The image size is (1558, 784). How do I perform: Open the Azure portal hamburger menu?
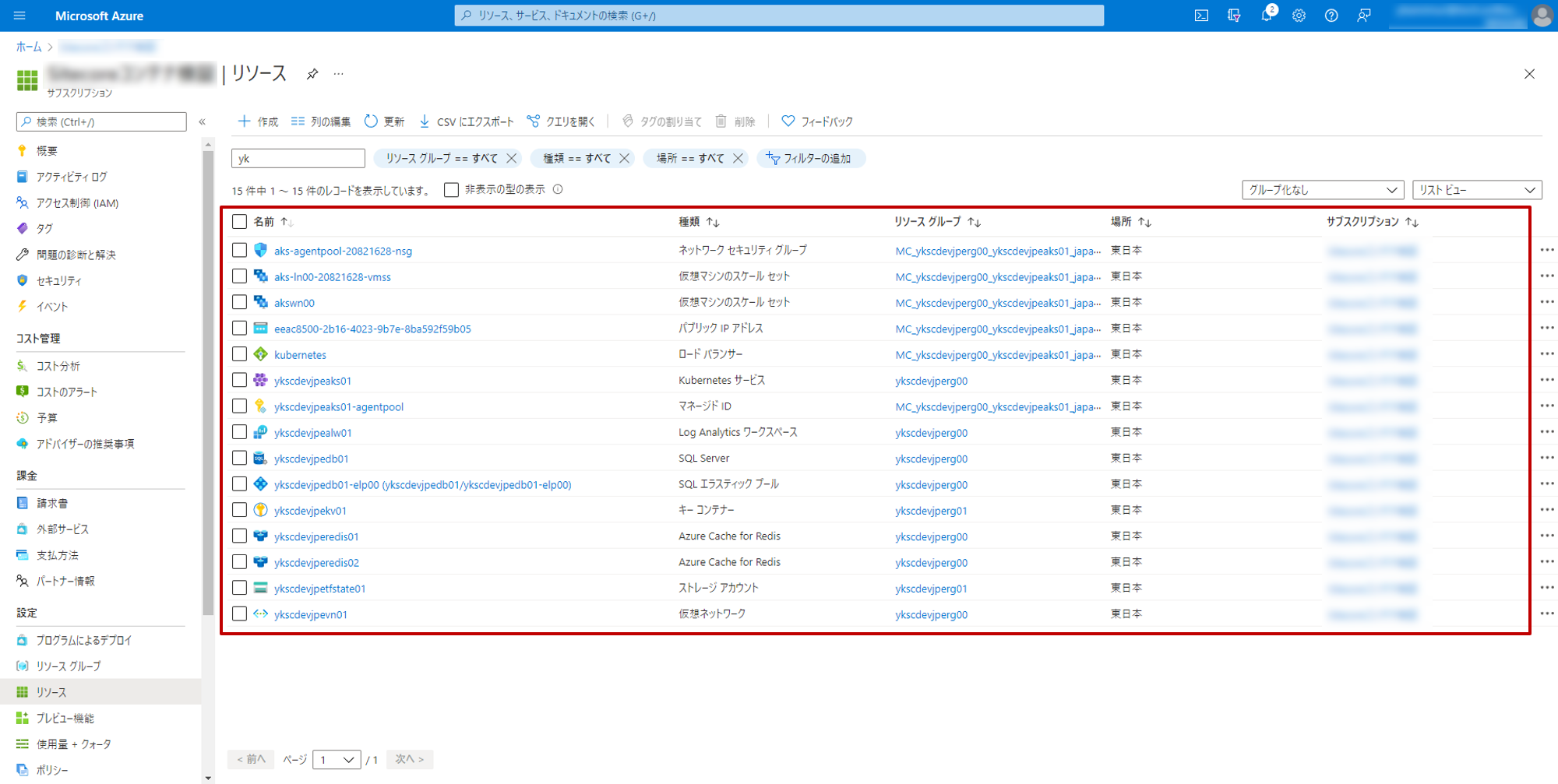coord(19,16)
